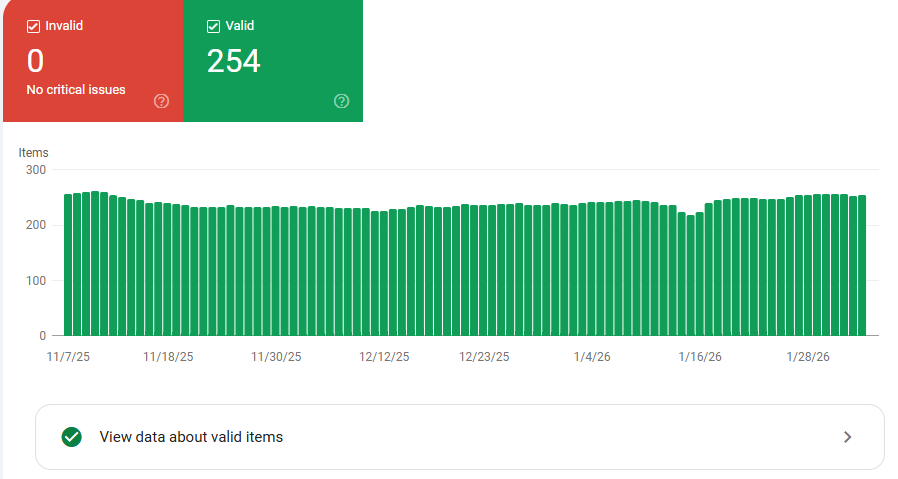Click the help icon on Invalid card
Image resolution: width=898 pixels, height=479 pixels.
pos(162,101)
